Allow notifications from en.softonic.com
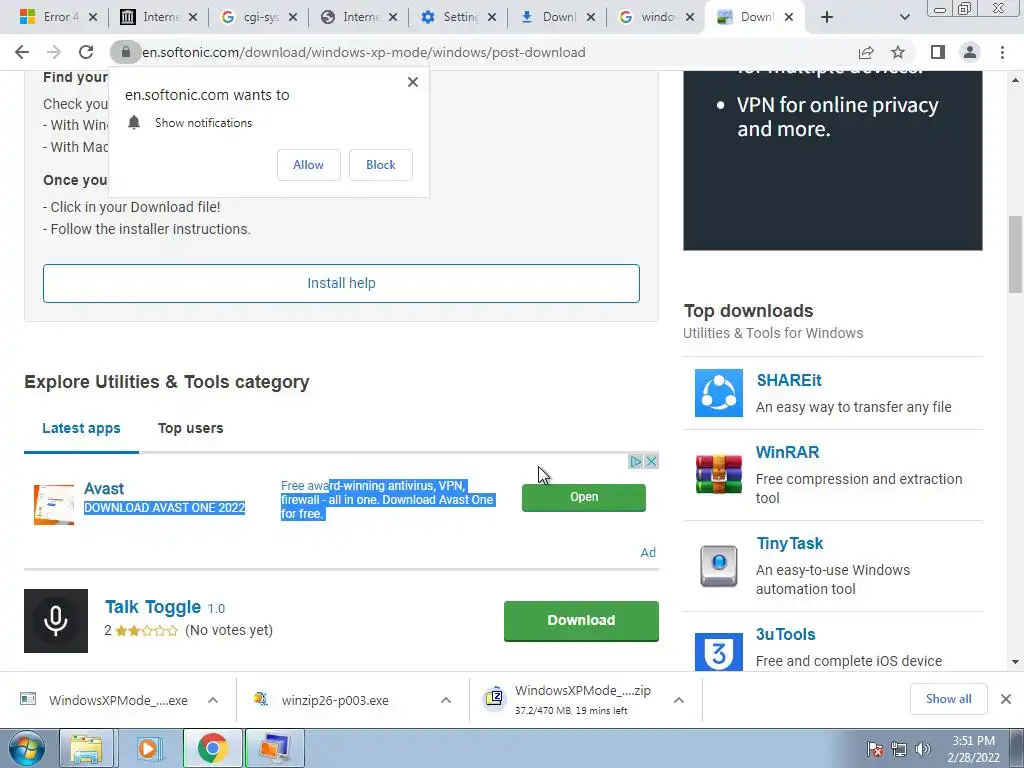This screenshot has height=768, width=1024. [x=308, y=165]
